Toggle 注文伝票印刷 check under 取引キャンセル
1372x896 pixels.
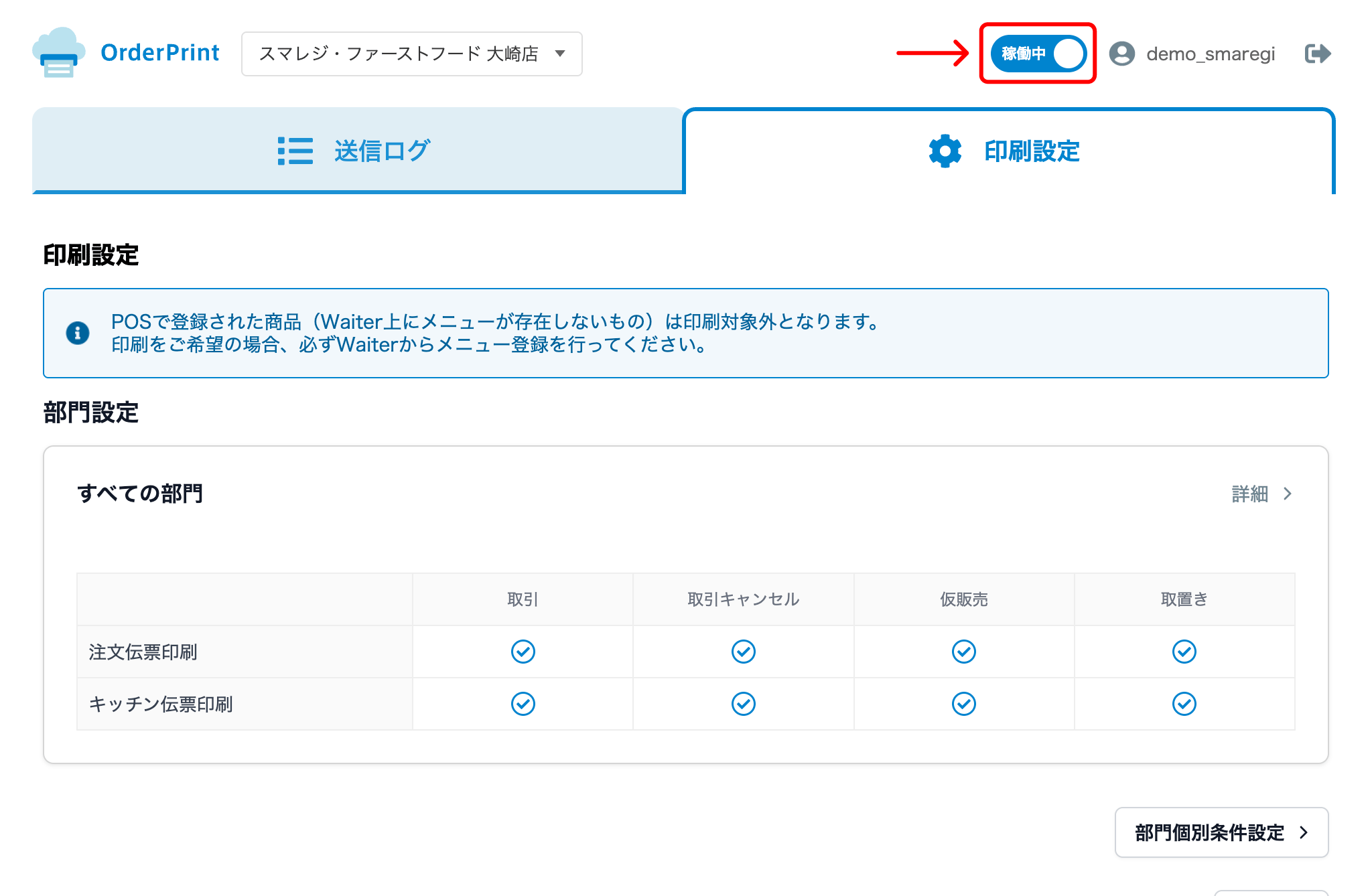coord(743,652)
